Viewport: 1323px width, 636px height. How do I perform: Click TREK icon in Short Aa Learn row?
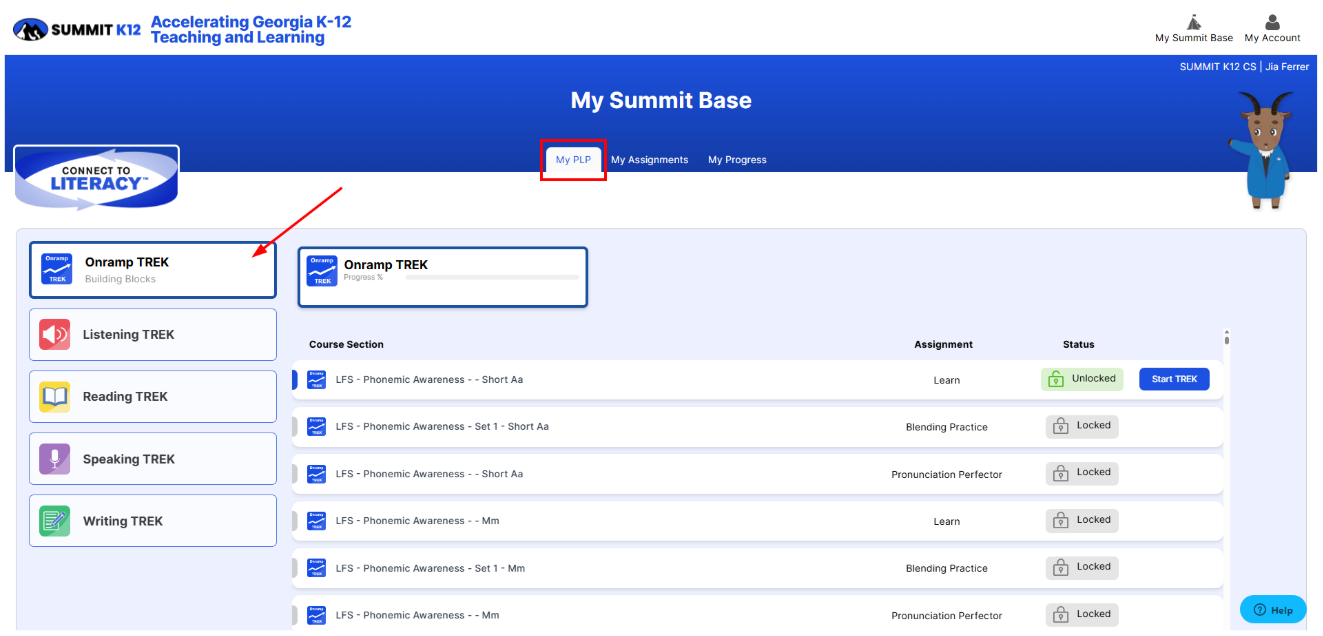316,380
